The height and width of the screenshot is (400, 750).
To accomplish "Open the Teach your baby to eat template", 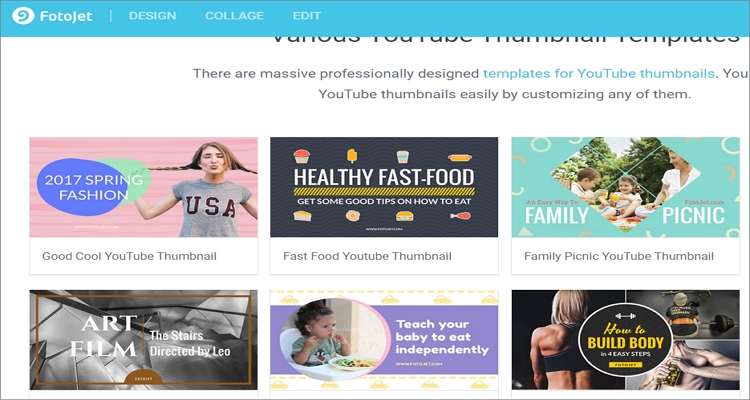I will click(384, 340).
